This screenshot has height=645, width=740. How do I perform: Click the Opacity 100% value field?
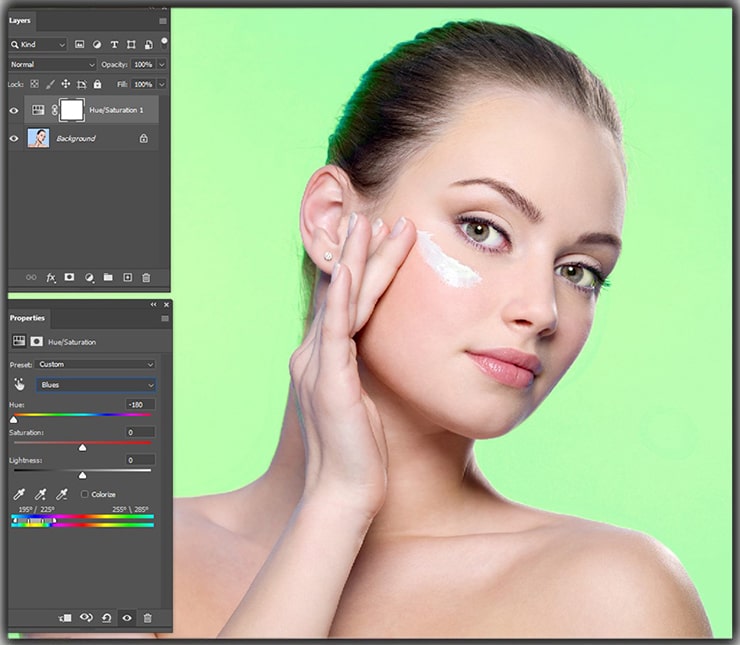(143, 64)
